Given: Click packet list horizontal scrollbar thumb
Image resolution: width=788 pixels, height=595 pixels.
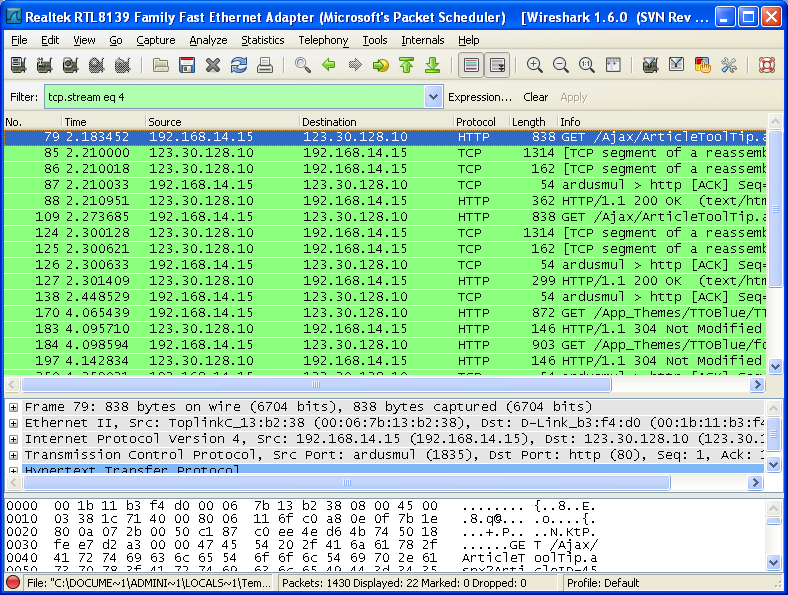Looking at the screenshot, I should pos(316,385).
